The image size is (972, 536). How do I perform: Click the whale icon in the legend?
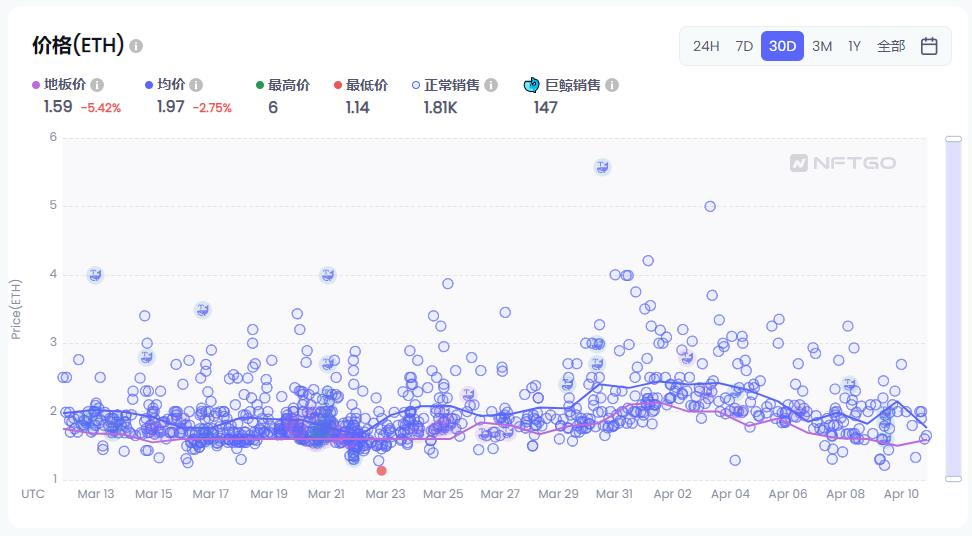point(531,85)
